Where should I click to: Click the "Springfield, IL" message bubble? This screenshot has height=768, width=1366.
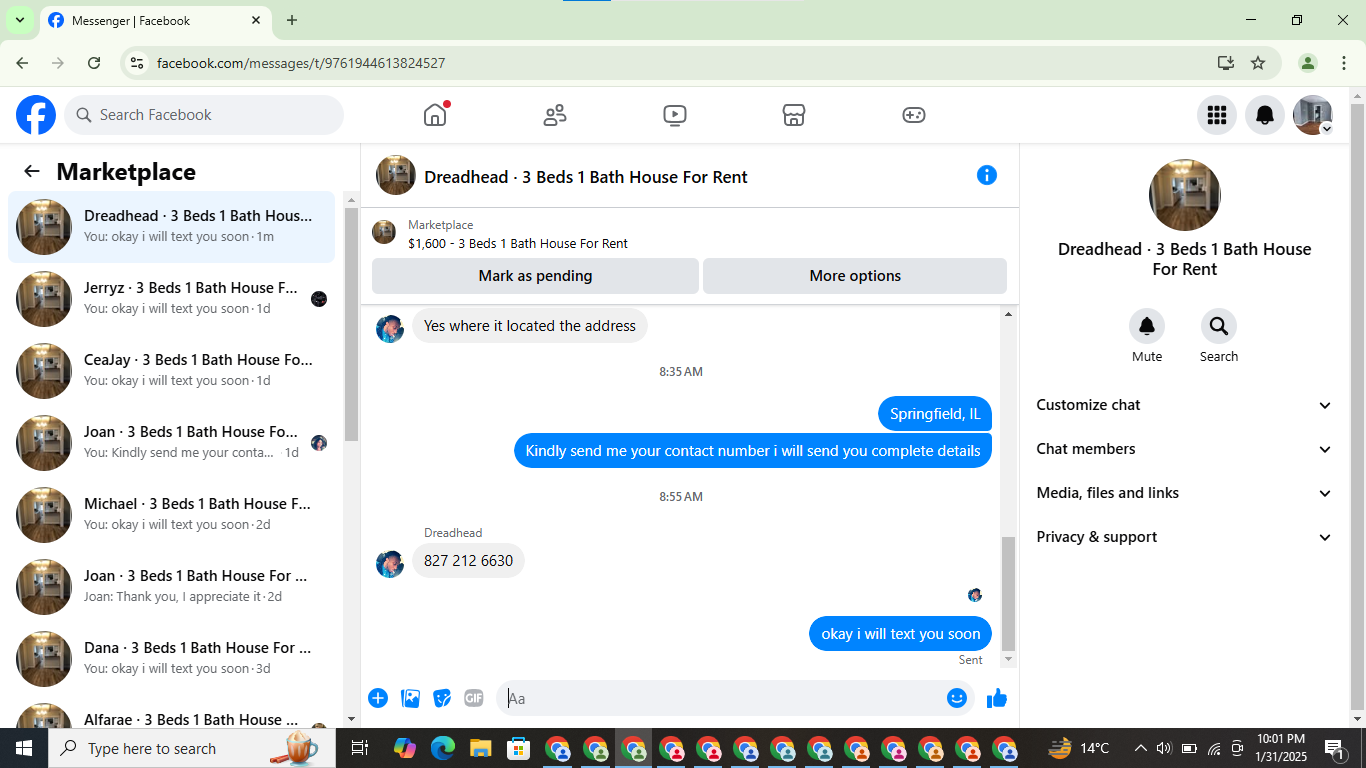tap(935, 414)
